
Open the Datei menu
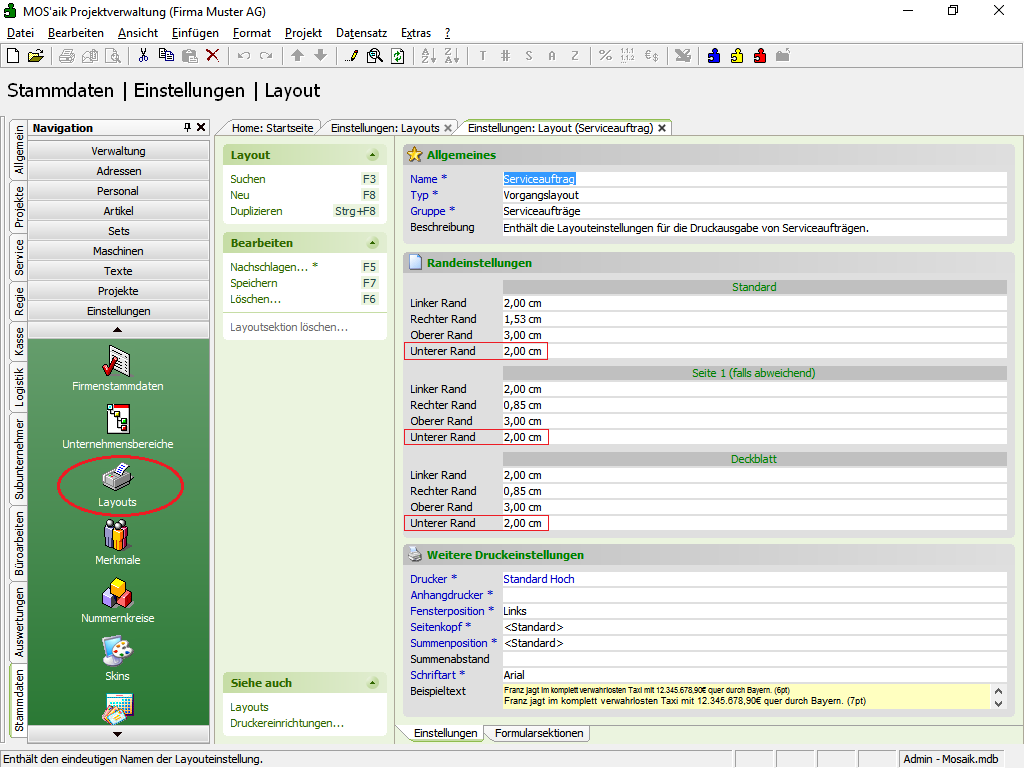point(20,33)
